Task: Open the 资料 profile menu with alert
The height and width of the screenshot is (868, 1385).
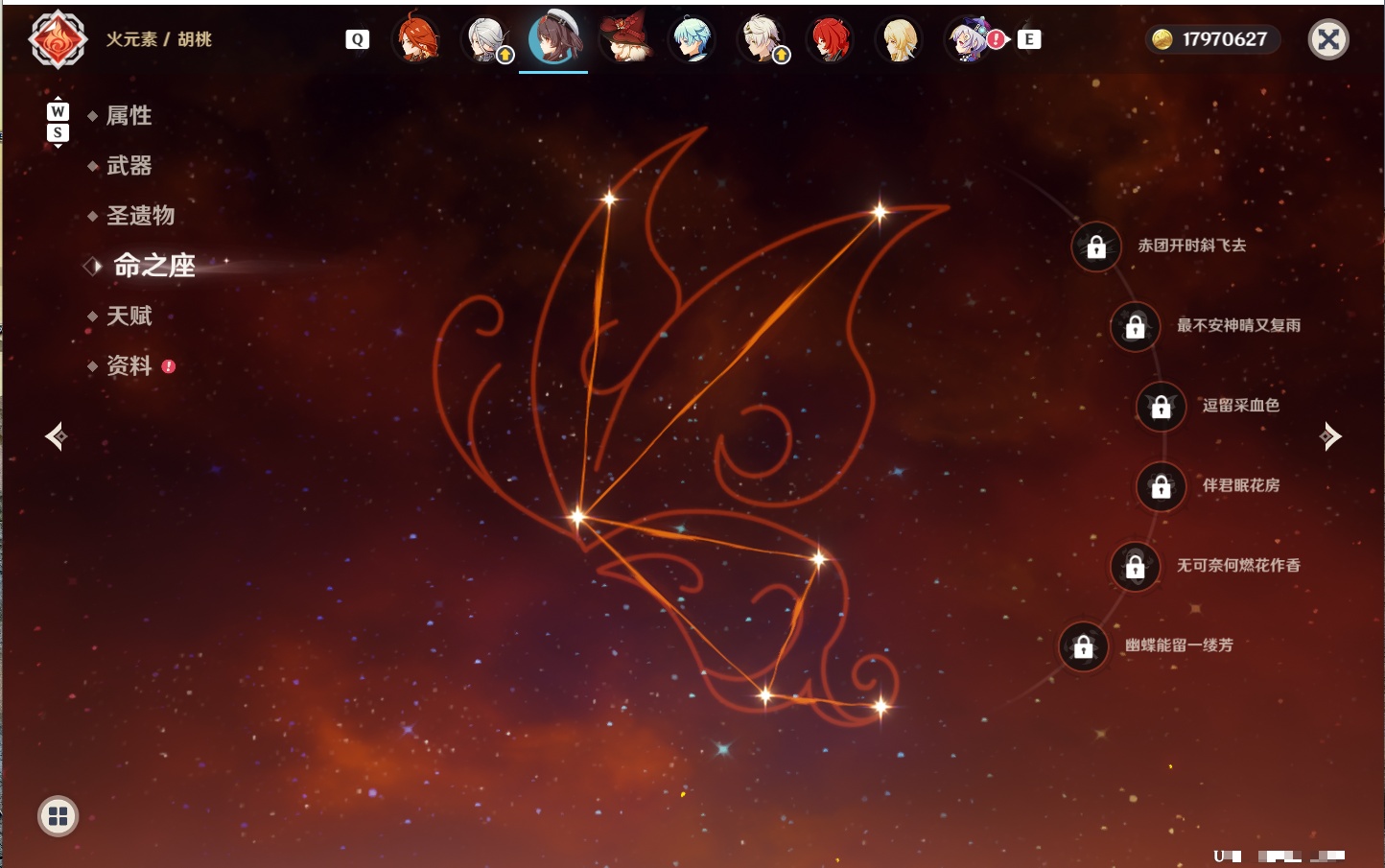Action: (129, 365)
